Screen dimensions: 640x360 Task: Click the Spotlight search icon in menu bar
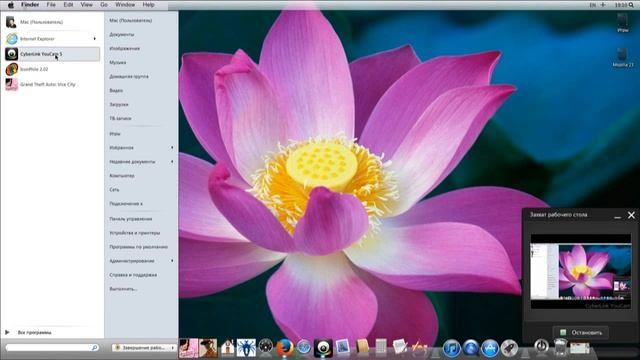pyautogui.click(x=631, y=5)
